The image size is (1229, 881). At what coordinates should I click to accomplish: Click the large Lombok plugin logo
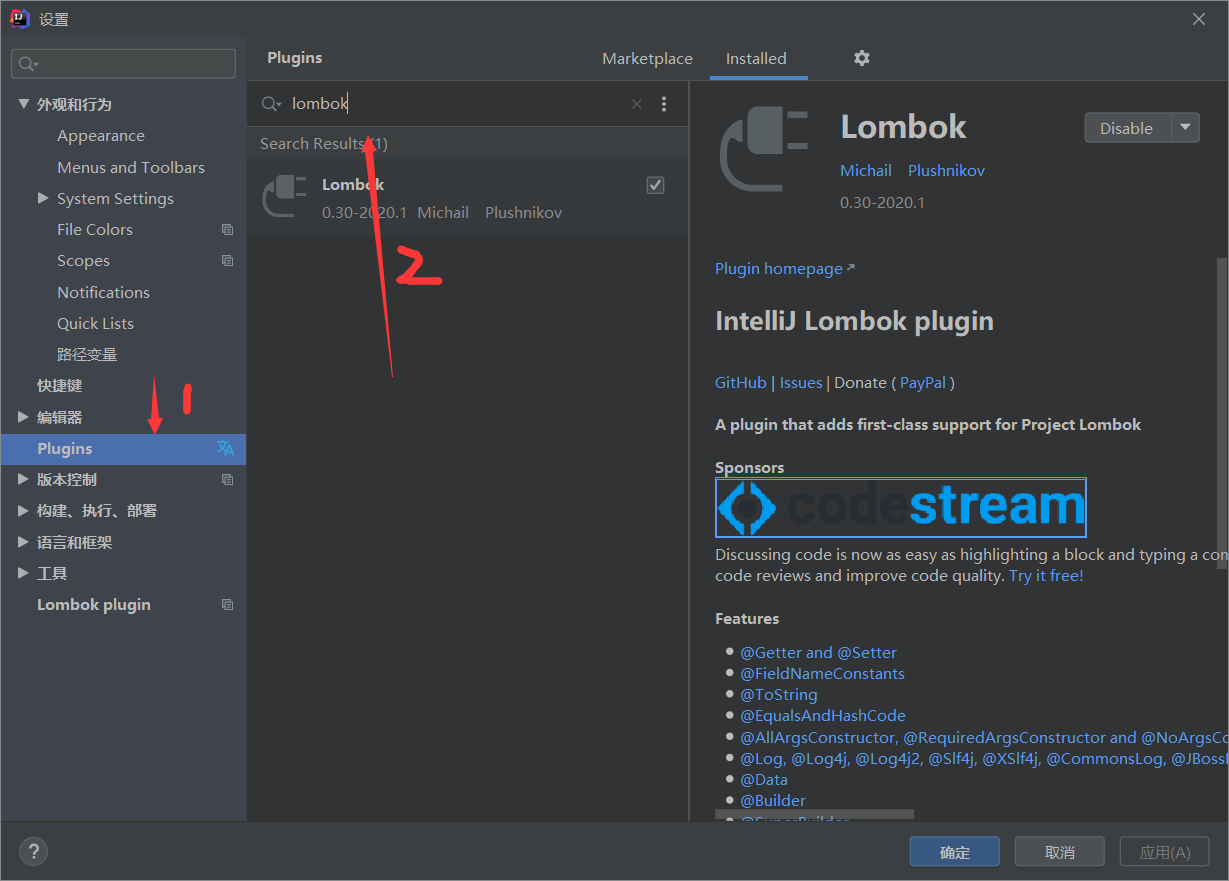point(765,149)
